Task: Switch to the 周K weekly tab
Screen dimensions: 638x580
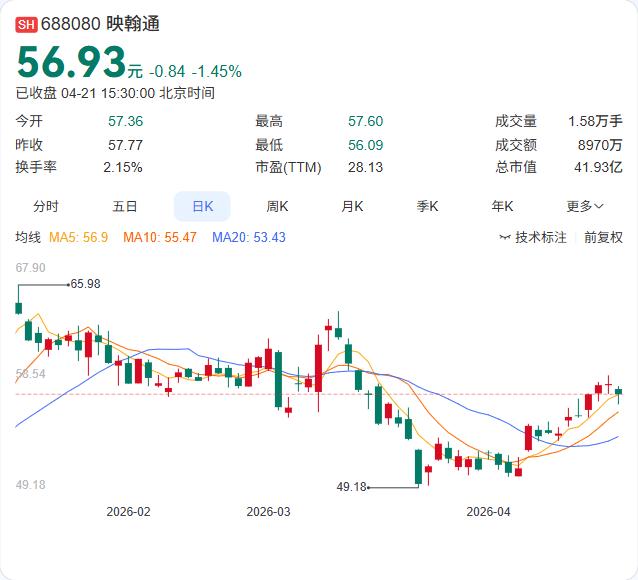Action: tap(277, 206)
